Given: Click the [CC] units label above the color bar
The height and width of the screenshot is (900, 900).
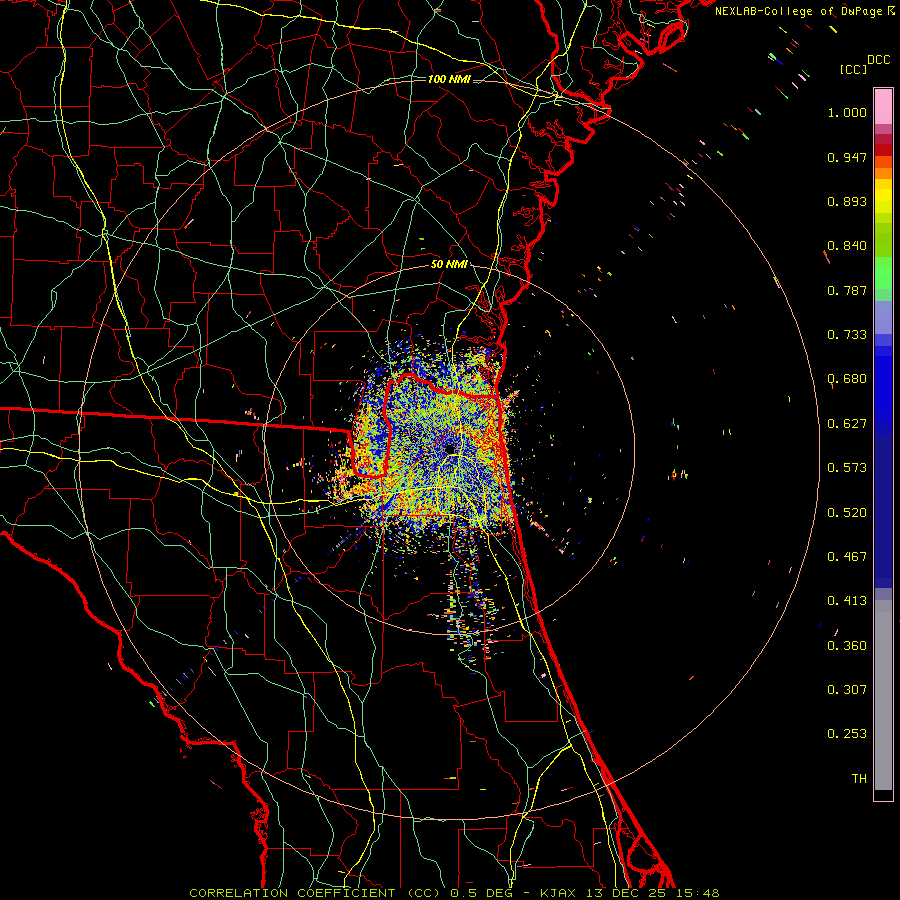Looking at the screenshot, I should [854, 69].
